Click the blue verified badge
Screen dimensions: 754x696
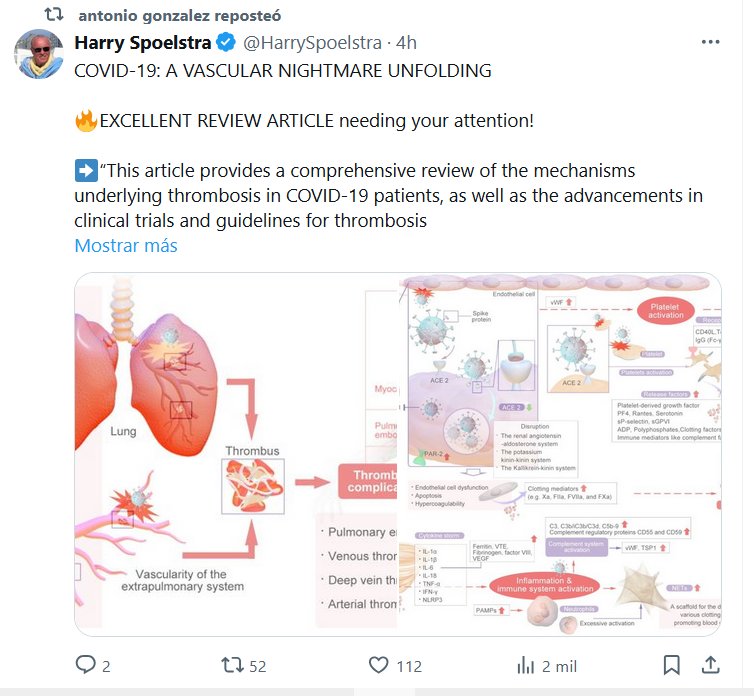coord(227,44)
